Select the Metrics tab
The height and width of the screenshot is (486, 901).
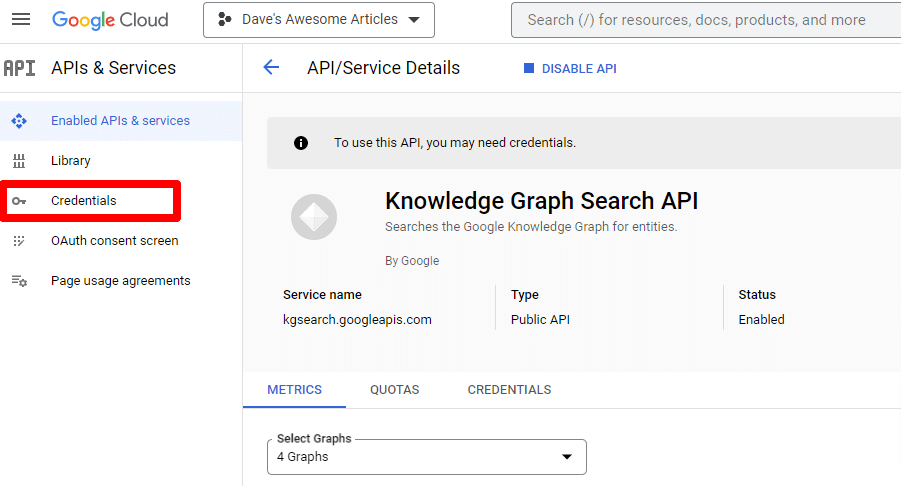point(294,390)
